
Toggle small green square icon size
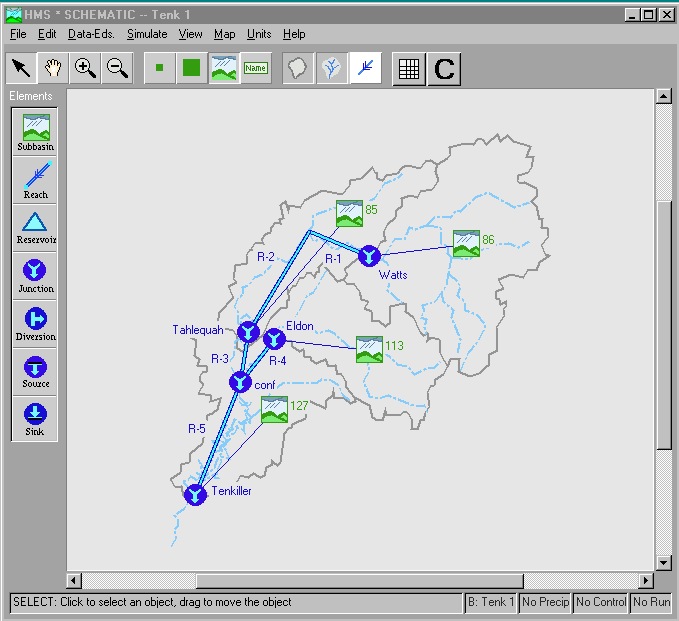(x=160, y=68)
